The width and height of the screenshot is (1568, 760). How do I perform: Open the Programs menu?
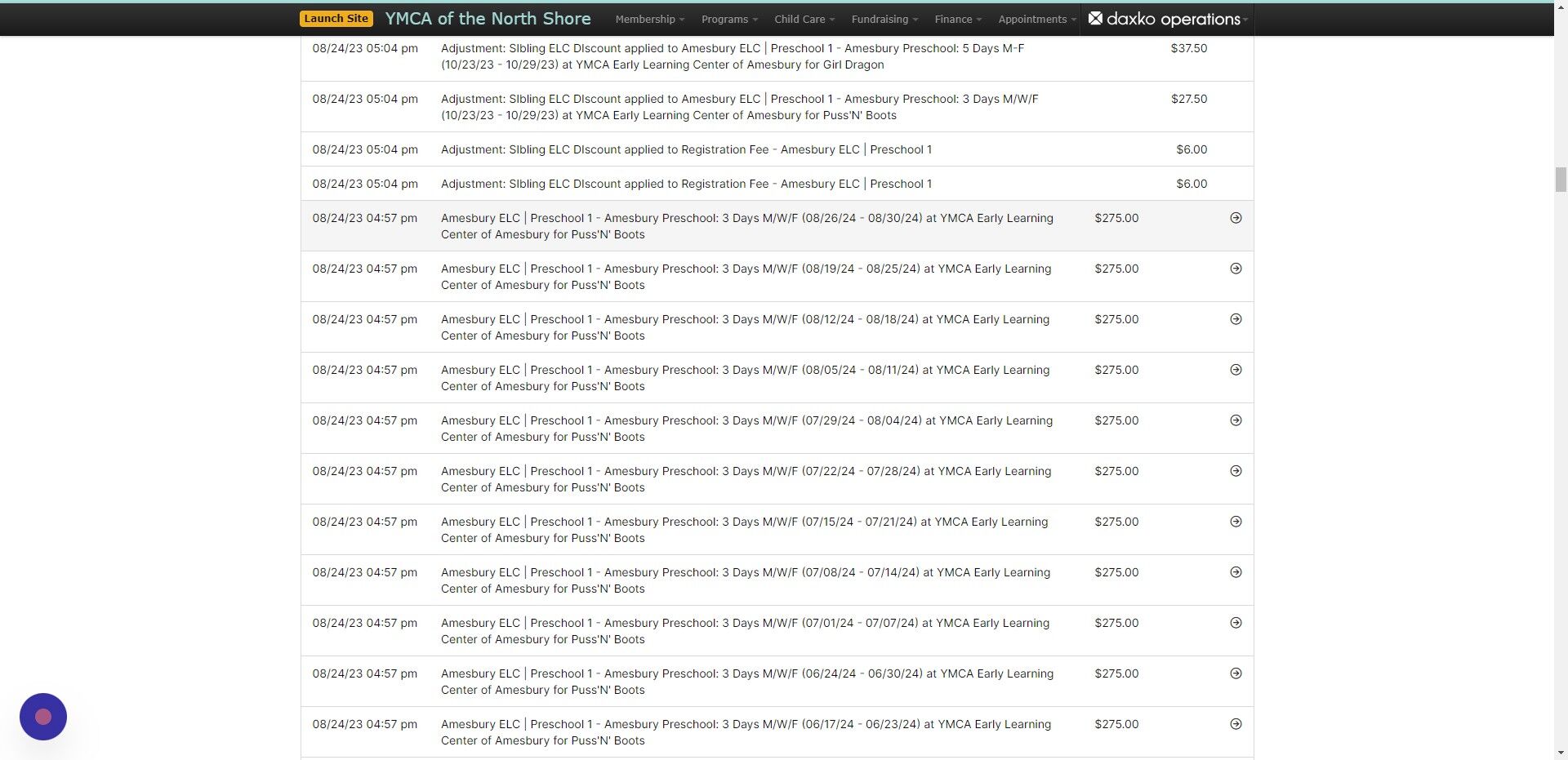727,19
